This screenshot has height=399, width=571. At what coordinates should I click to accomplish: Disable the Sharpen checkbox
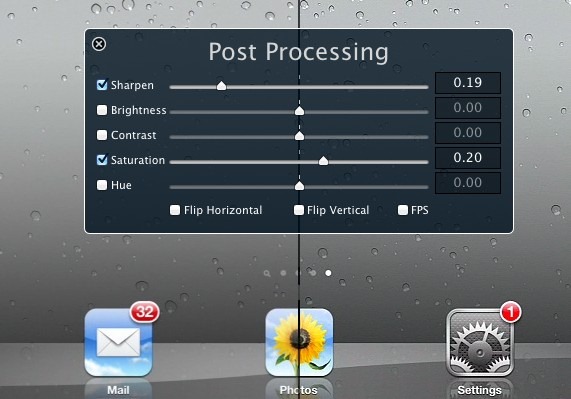[x=102, y=85]
